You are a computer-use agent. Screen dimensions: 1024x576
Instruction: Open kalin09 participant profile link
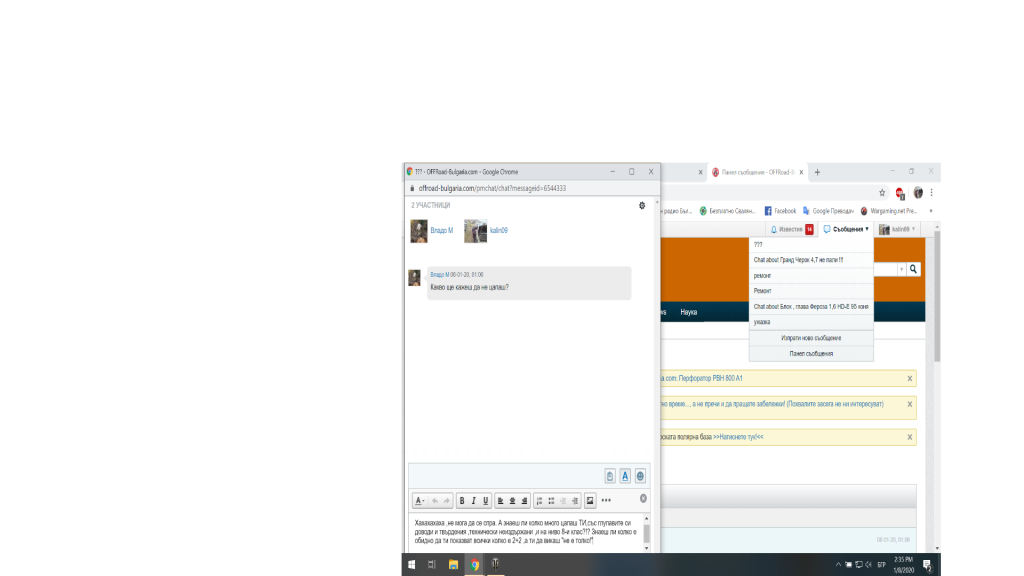pyautogui.click(x=499, y=231)
